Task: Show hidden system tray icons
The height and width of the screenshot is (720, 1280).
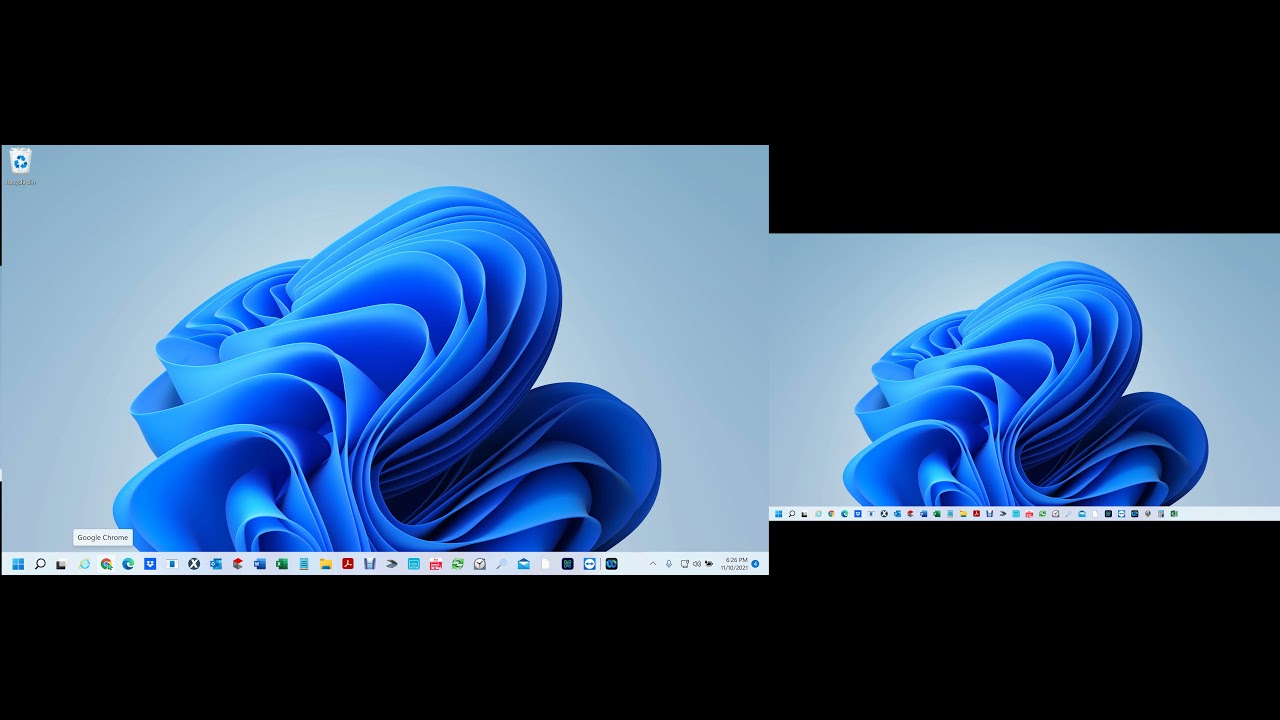Action: click(653, 564)
